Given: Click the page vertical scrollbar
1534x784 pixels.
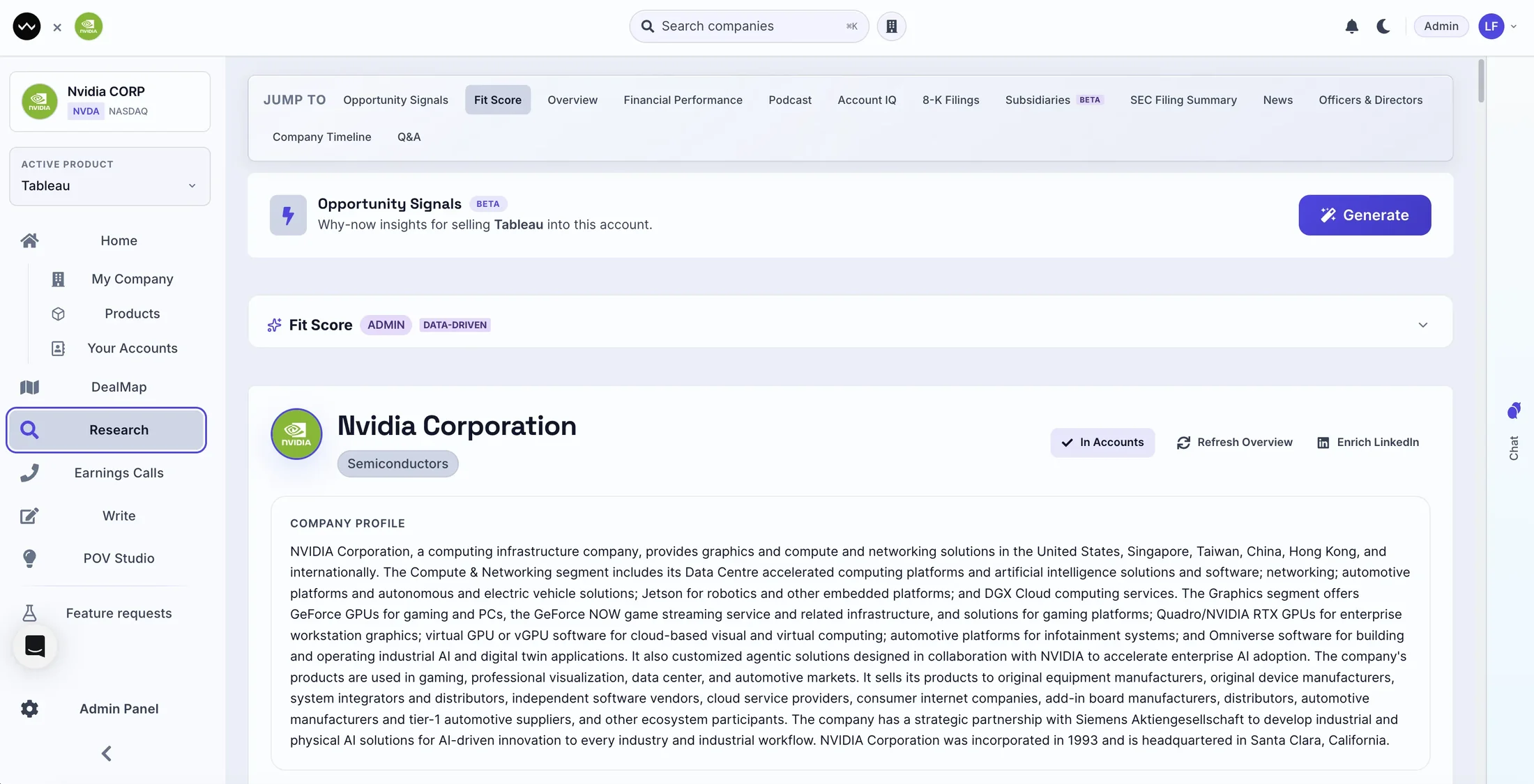Looking at the screenshot, I should click(x=1481, y=81).
